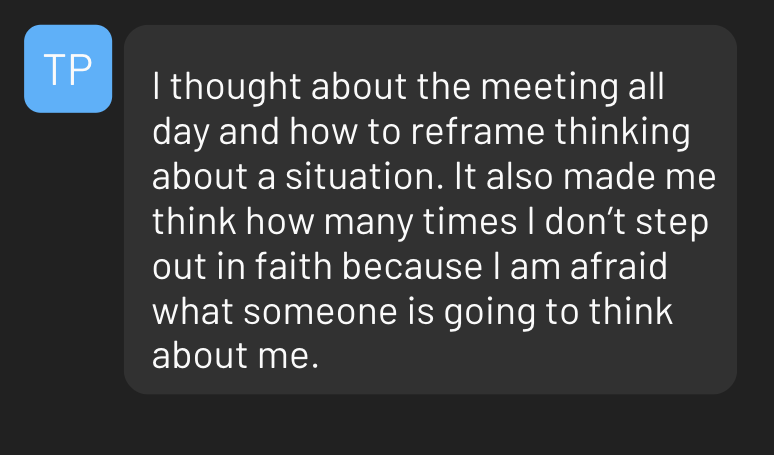Click the blue TP avatar icon
The height and width of the screenshot is (455, 774).
click(68, 69)
